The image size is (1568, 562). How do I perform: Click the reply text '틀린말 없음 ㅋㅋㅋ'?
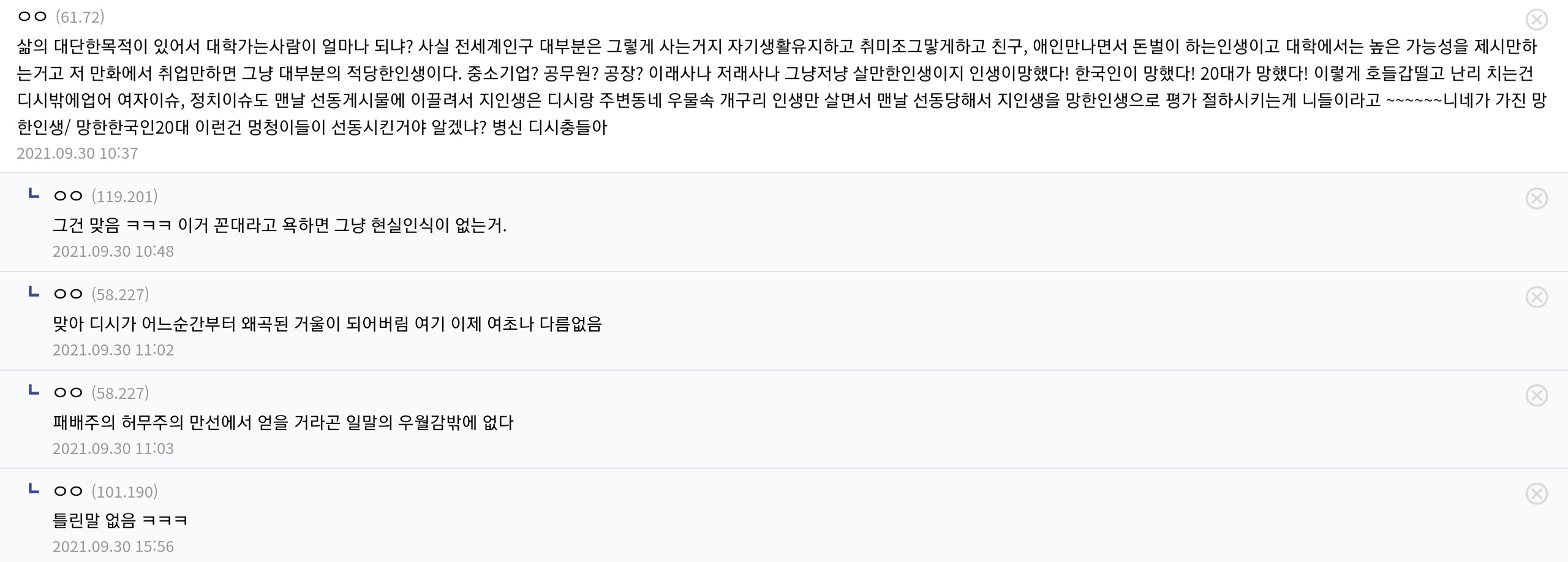click(x=120, y=520)
